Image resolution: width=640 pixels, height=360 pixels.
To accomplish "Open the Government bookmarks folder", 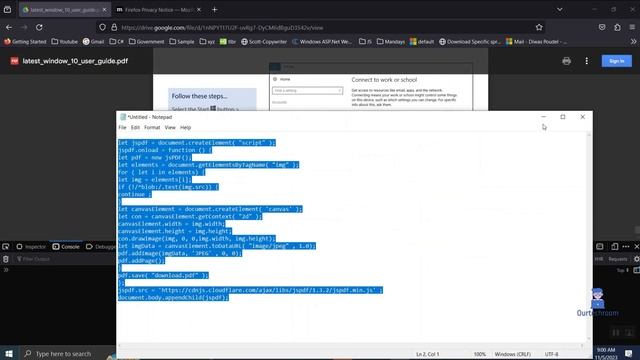I will (x=147, y=42).
